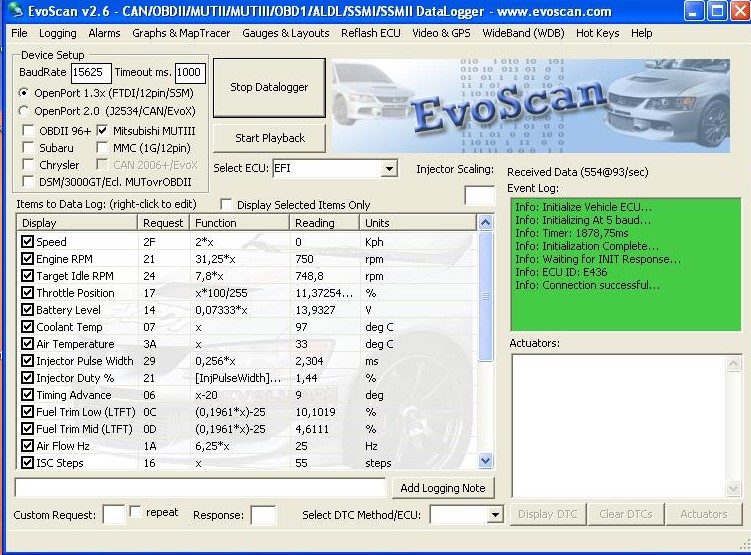This screenshot has width=751, height=555.
Task: Toggle the repeat checkbox
Action: coord(136,512)
